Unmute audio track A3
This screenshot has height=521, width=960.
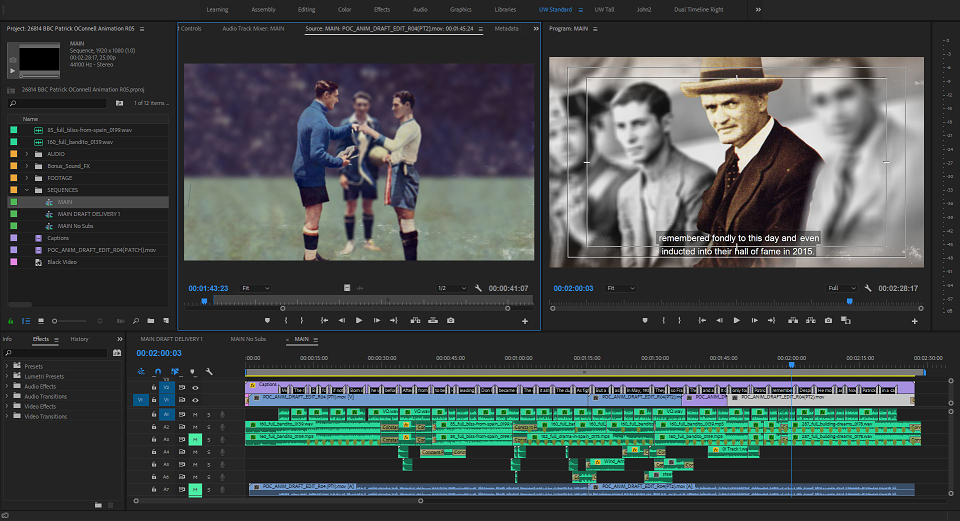[x=195, y=440]
